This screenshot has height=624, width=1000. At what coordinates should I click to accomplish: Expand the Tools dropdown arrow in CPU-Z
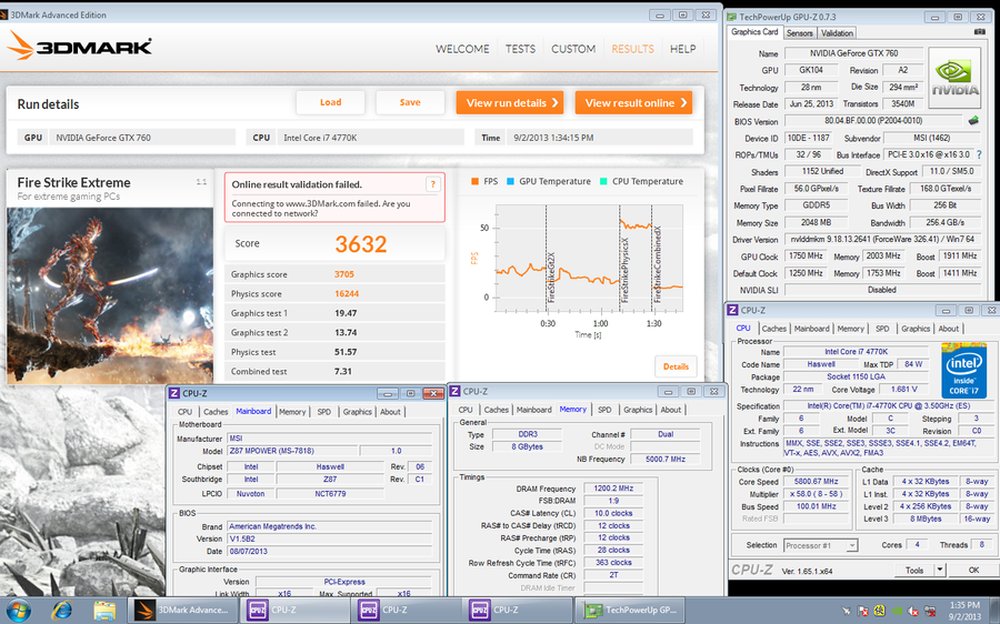[939, 570]
